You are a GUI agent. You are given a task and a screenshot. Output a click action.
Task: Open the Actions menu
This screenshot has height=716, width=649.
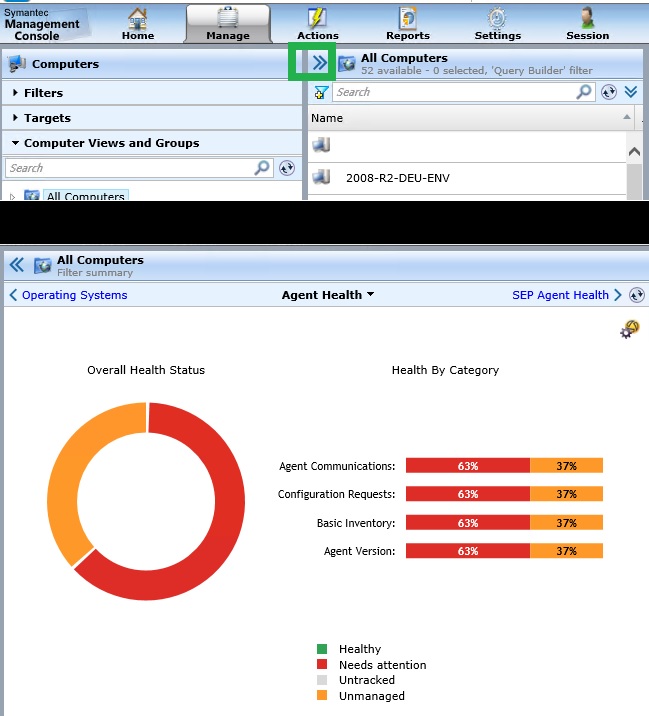tap(318, 24)
